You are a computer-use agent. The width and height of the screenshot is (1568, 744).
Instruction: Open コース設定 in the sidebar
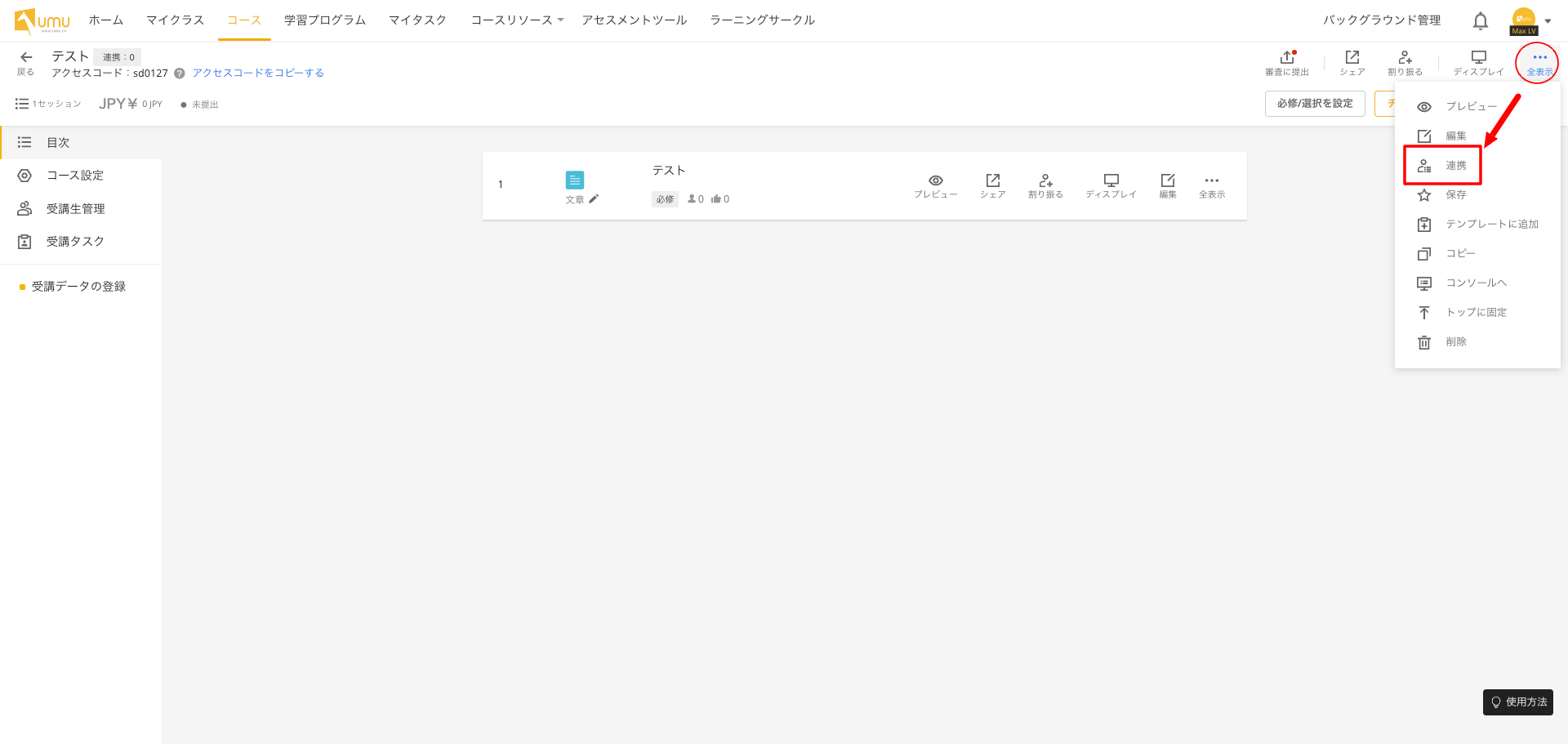point(81,176)
